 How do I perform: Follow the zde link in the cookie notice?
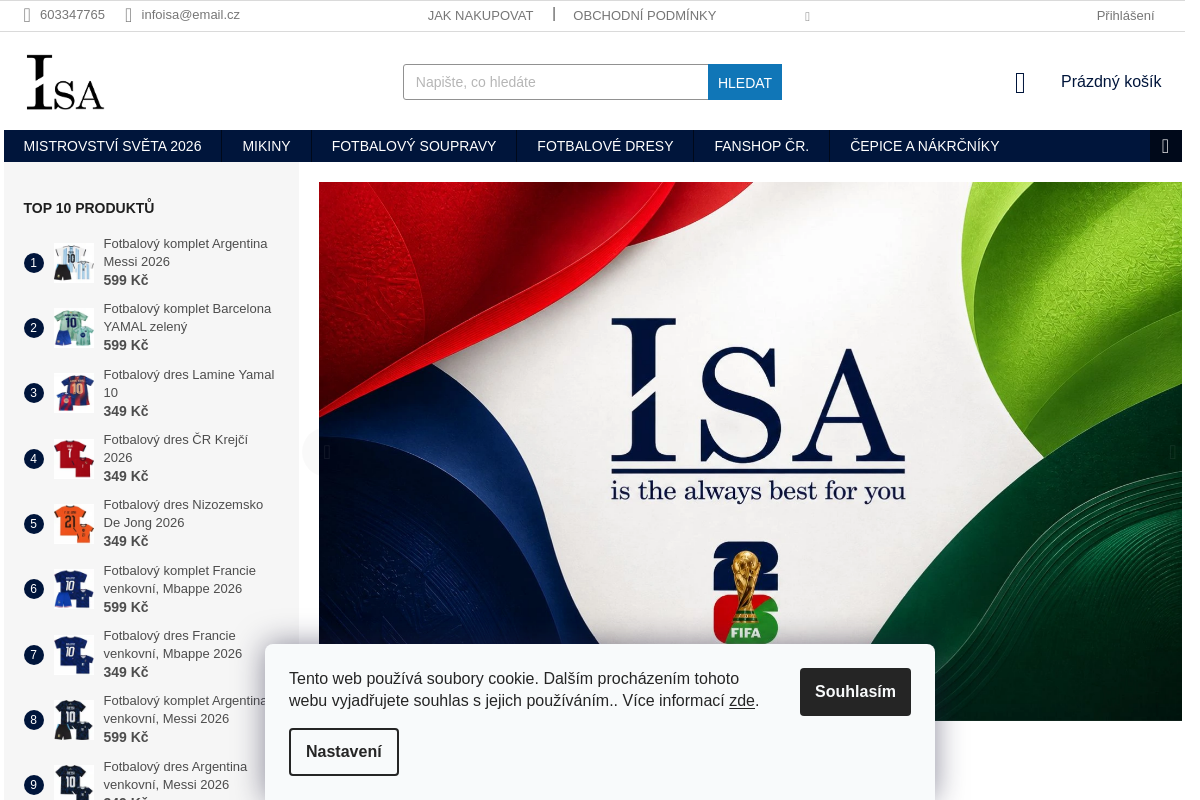click(742, 701)
